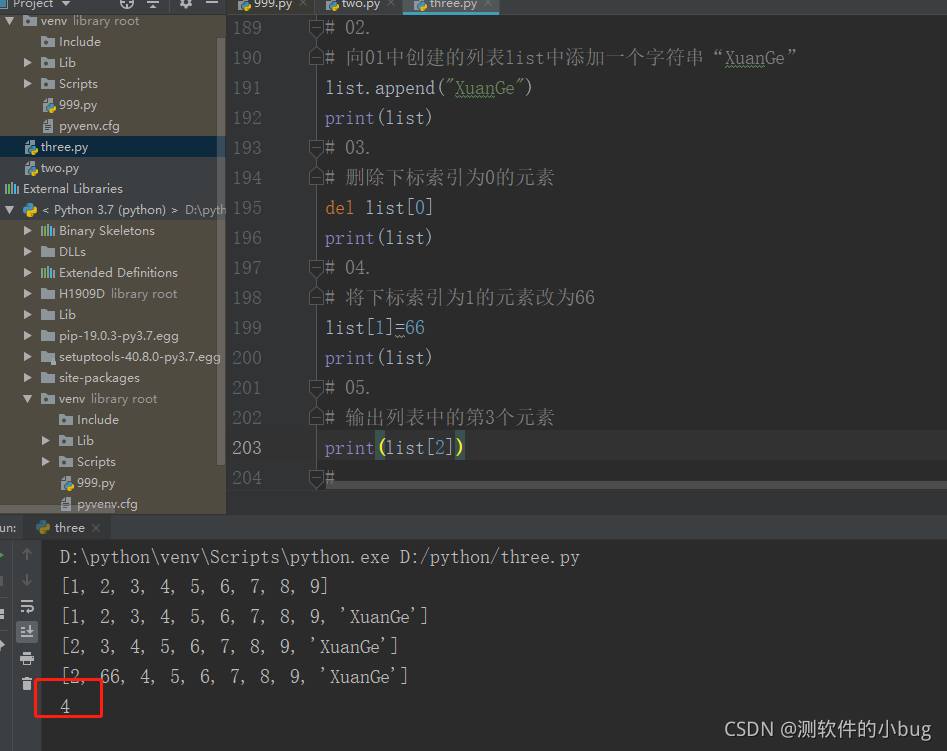Open the Project panel settings gear
This screenshot has width=947, height=751.
pos(185,4)
